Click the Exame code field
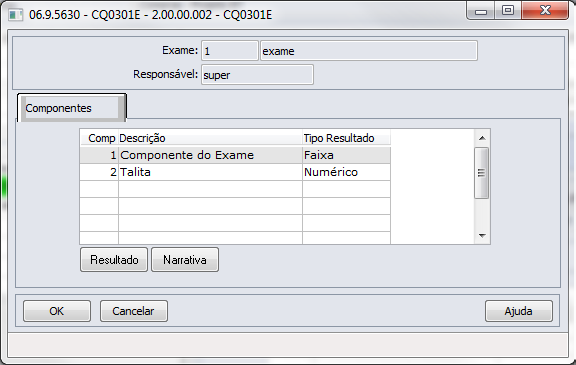The height and width of the screenshot is (365, 576). 230,51
